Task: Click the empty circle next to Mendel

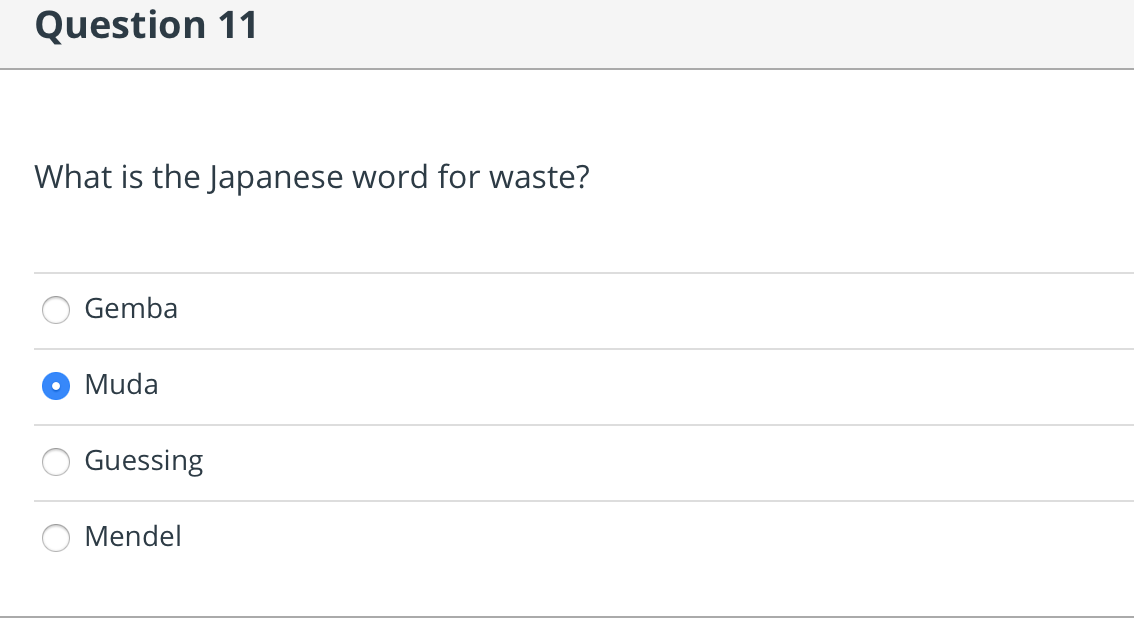Action: tap(56, 538)
